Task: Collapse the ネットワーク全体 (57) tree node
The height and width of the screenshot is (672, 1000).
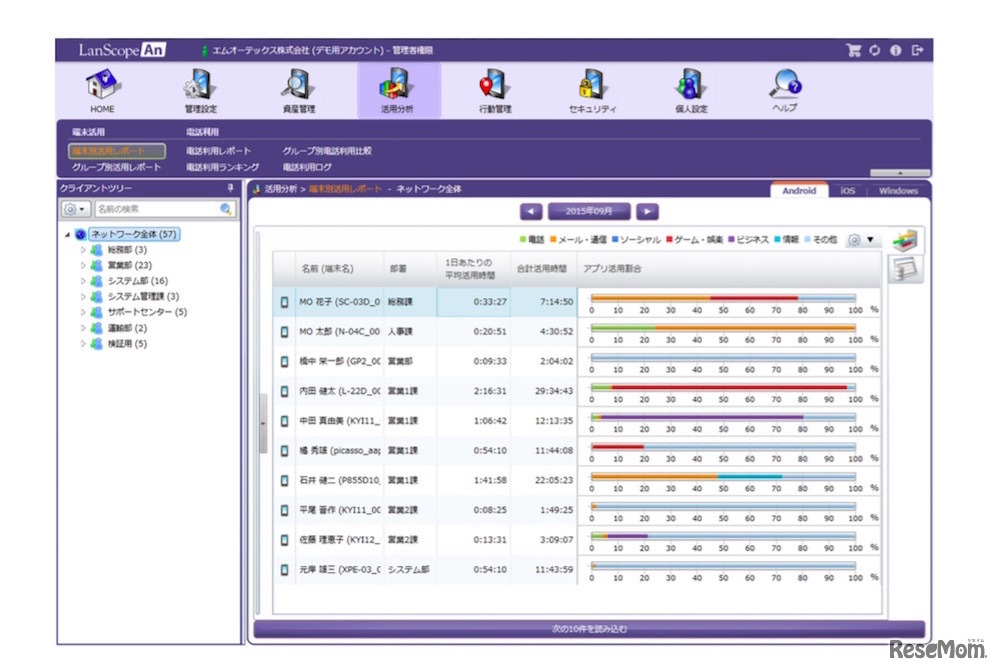Action: 68,235
